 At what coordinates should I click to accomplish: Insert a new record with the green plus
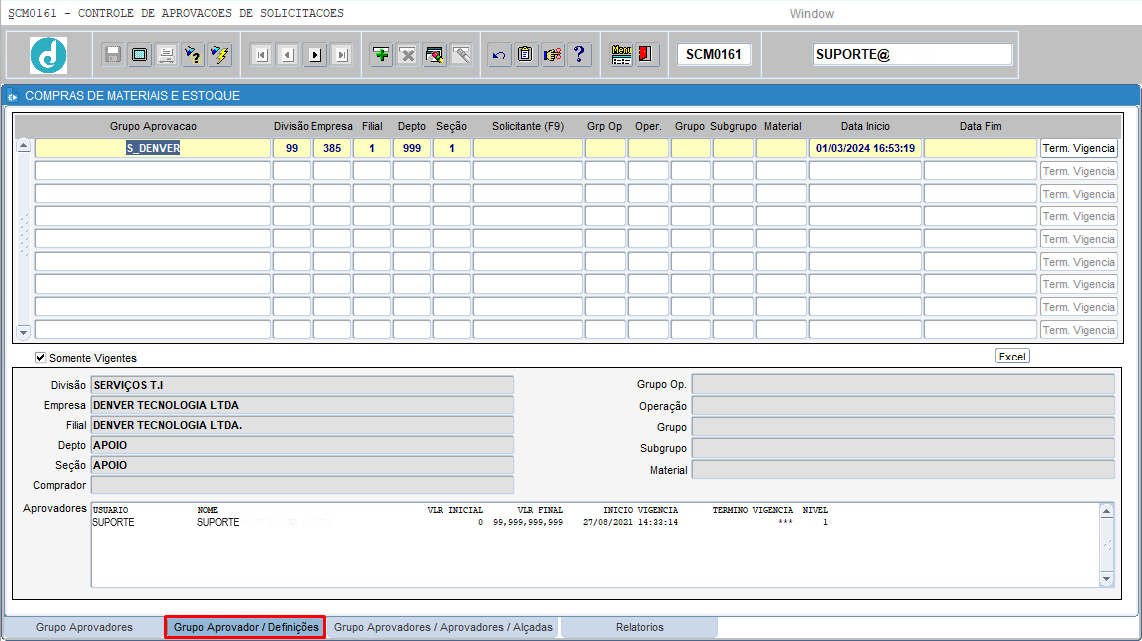tap(381, 55)
